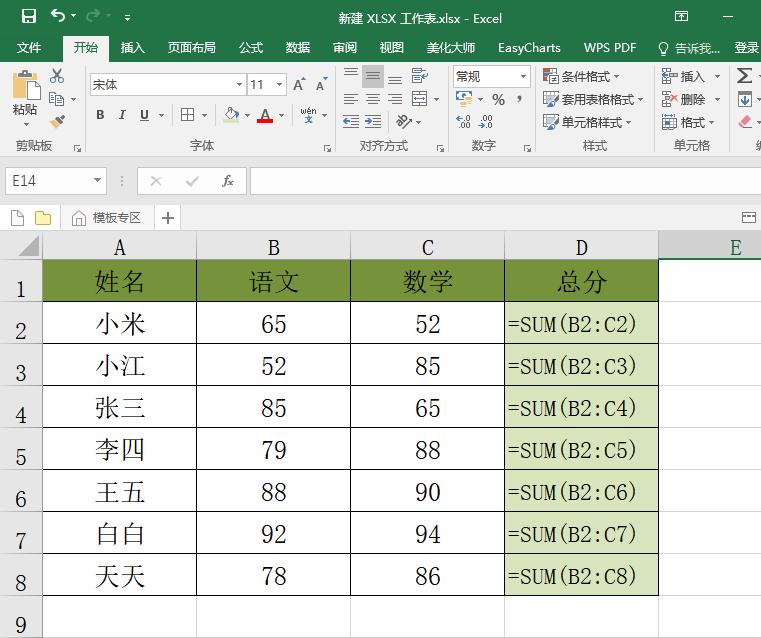Screen dimensions: 761x638
Task: Toggle Italic formatting
Action: (x=122, y=115)
